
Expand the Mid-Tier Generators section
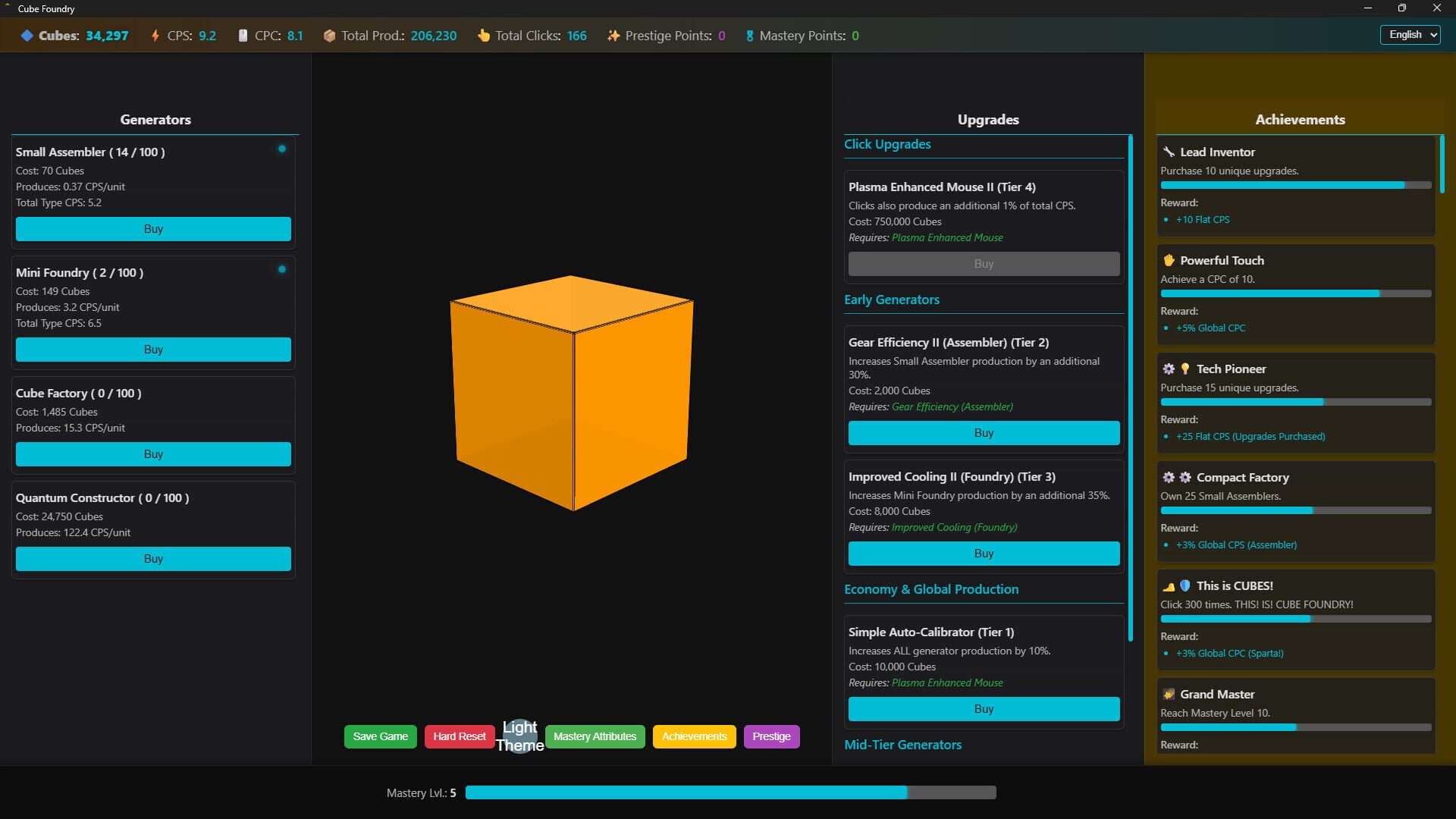point(903,745)
